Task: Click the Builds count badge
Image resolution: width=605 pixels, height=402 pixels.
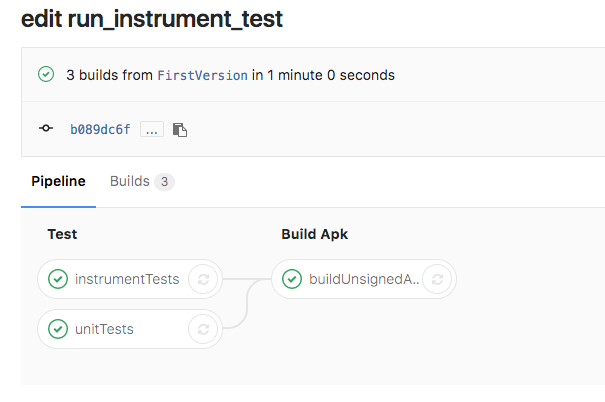Action: (x=164, y=182)
